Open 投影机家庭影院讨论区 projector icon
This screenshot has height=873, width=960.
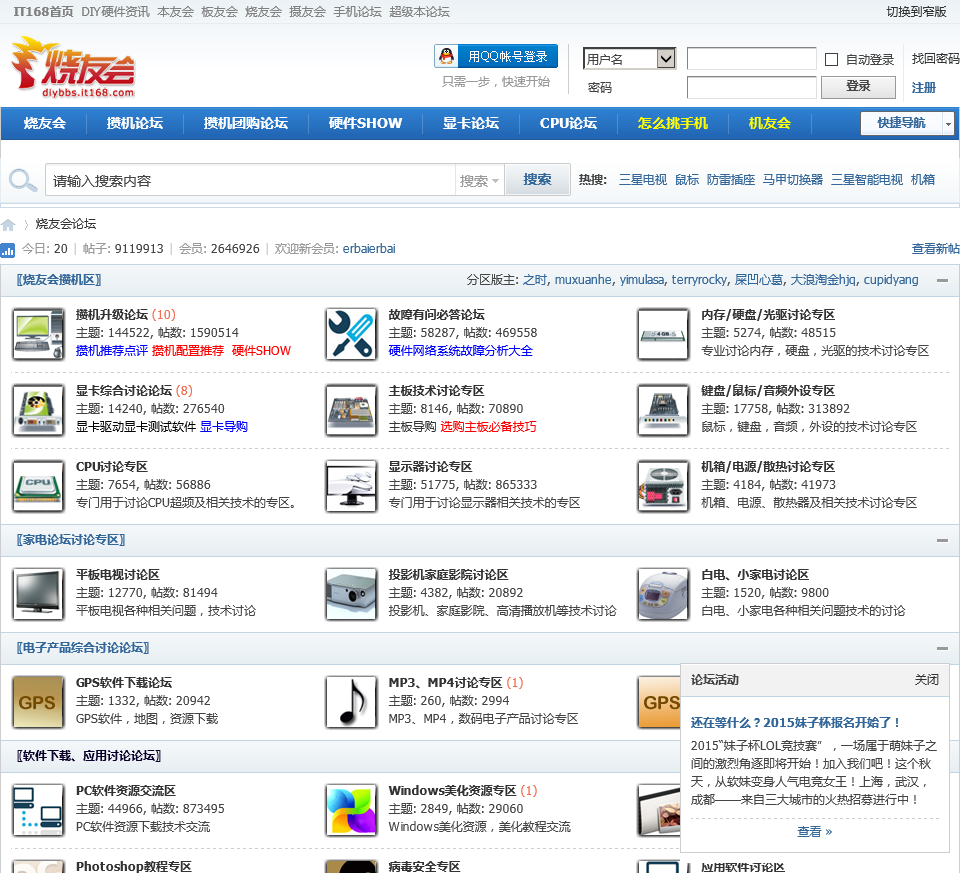[351, 594]
